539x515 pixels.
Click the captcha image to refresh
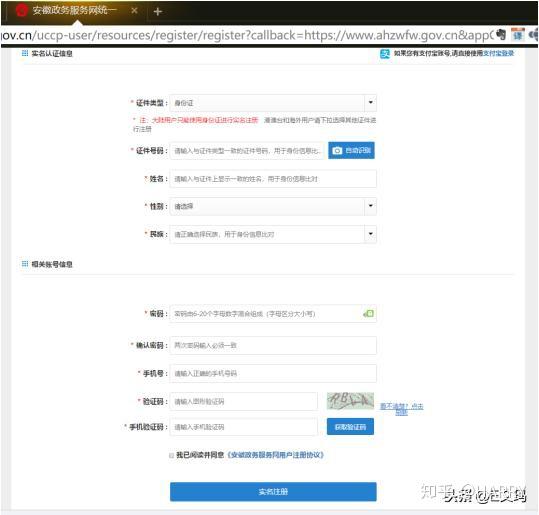pyautogui.click(x=350, y=401)
